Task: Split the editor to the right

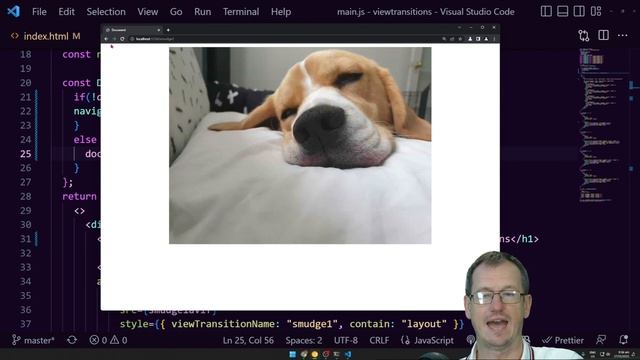Action: pyautogui.click(x=603, y=36)
